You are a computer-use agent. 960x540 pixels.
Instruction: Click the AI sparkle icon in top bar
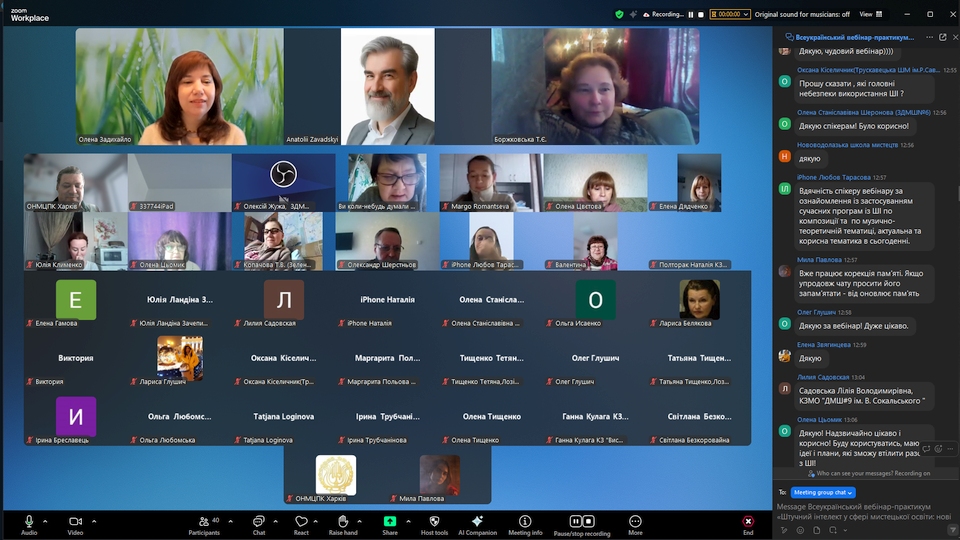[x=633, y=14]
